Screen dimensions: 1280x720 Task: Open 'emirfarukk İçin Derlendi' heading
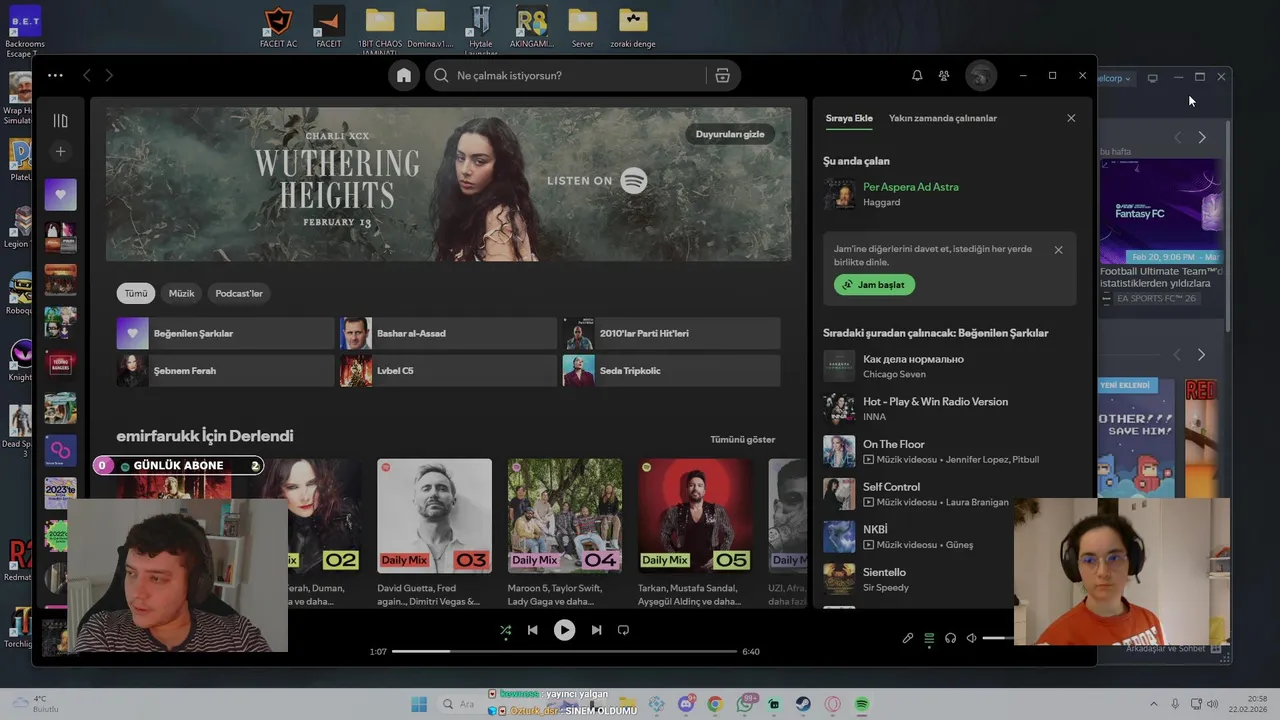tap(205, 436)
